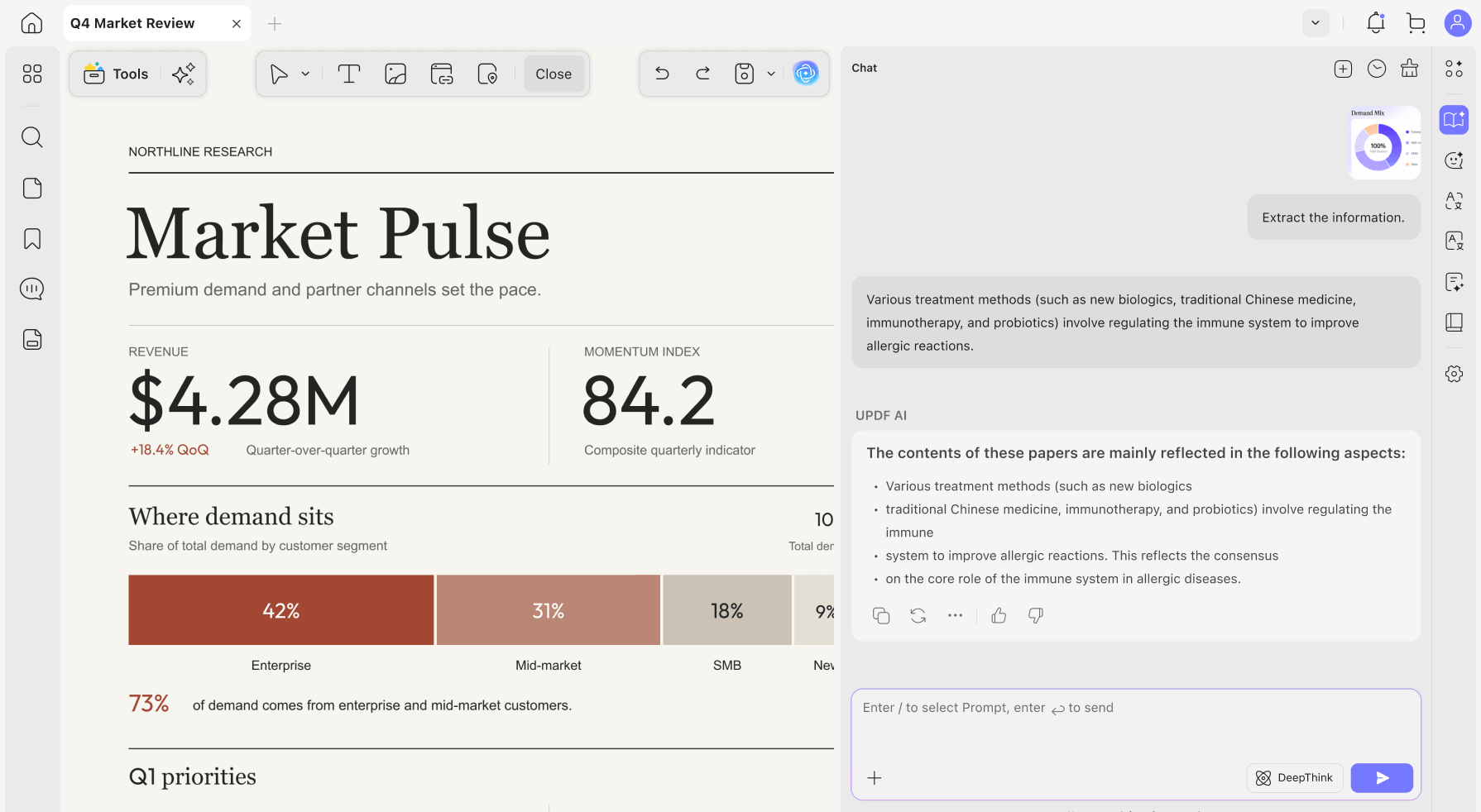Click the Save icon
1481x812 pixels.
(745, 74)
